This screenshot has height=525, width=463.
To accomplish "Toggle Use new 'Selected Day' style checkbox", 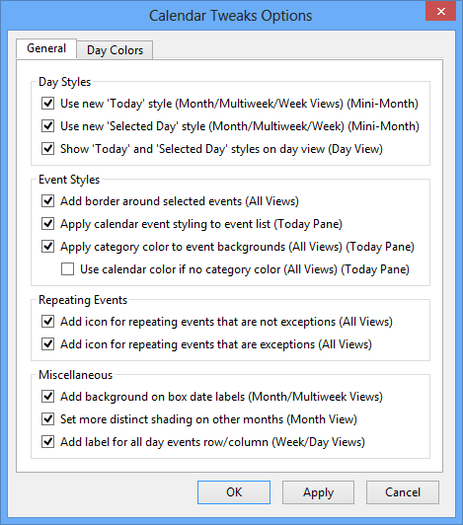I will tap(48, 126).
